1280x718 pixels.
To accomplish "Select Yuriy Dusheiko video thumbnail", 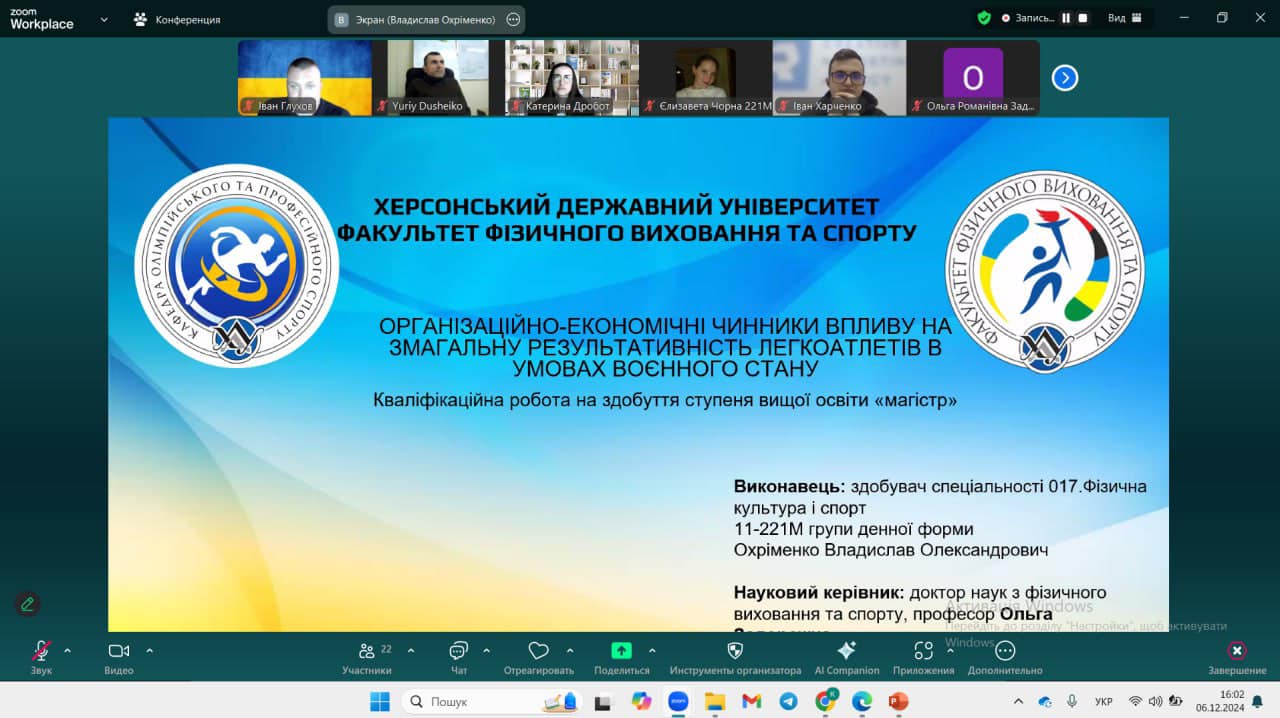I will pos(438,78).
